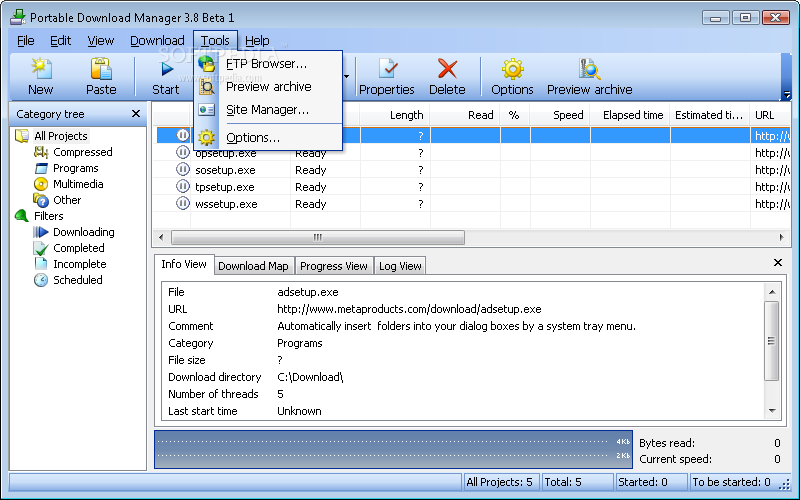Open Properties from the toolbar

[387, 77]
